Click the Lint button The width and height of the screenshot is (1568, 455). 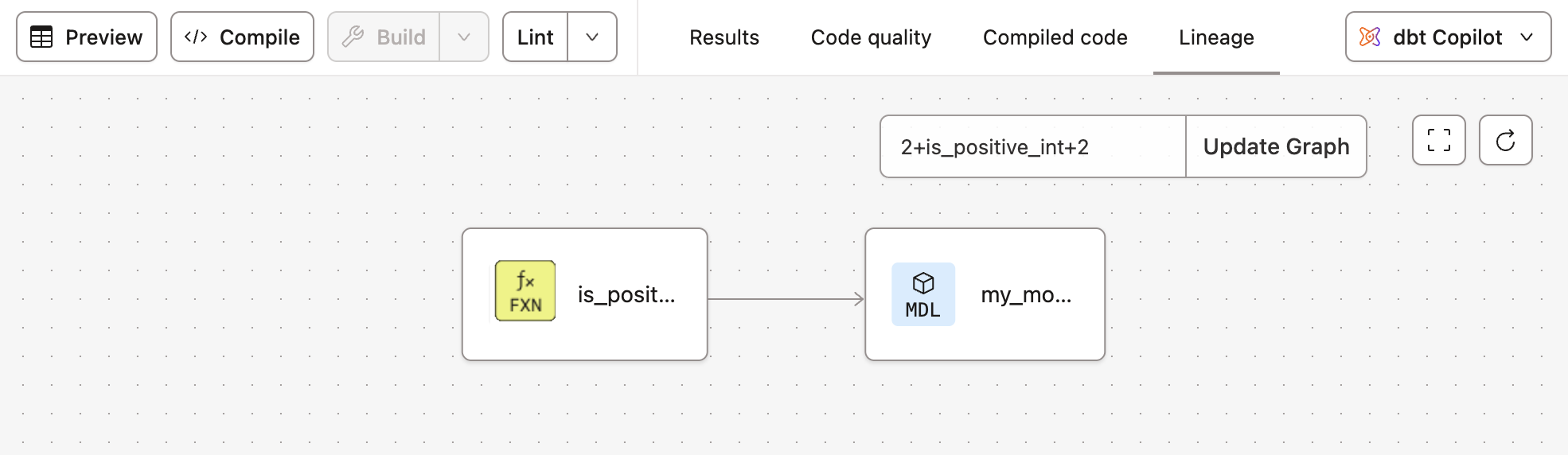[536, 37]
